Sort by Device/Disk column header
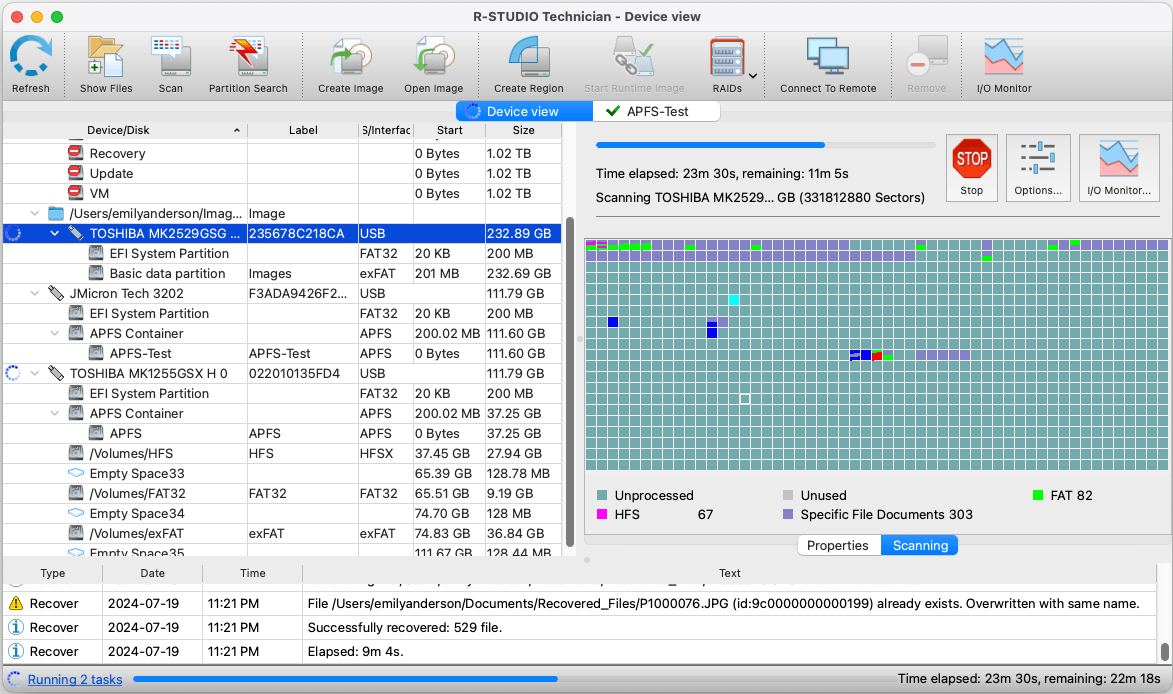1173x694 pixels. pos(124,130)
